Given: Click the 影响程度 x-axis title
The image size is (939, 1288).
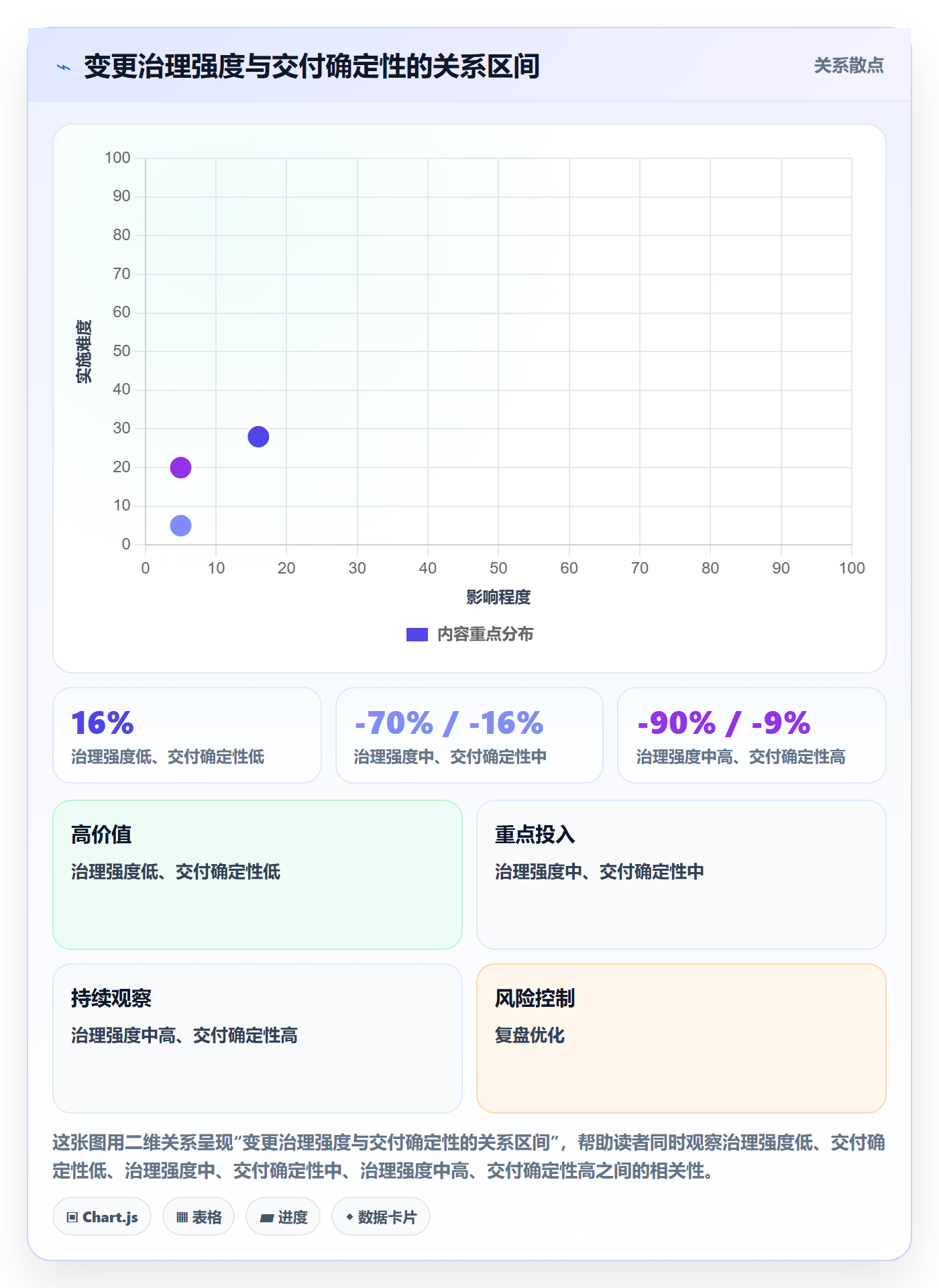Looking at the screenshot, I should pos(498,597).
